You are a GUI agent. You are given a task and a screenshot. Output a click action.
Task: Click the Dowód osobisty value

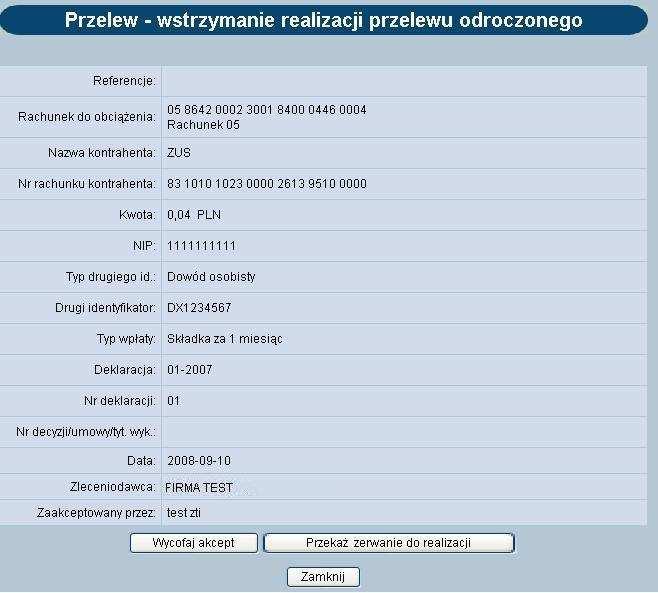(x=211, y=277)
